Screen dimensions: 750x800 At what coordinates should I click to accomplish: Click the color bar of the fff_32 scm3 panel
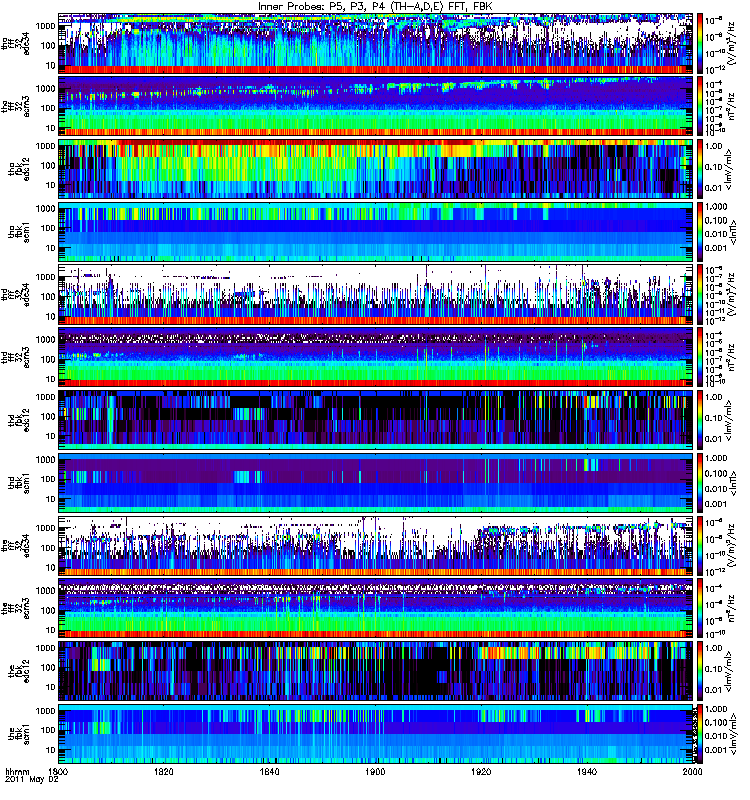coord(700,608)
